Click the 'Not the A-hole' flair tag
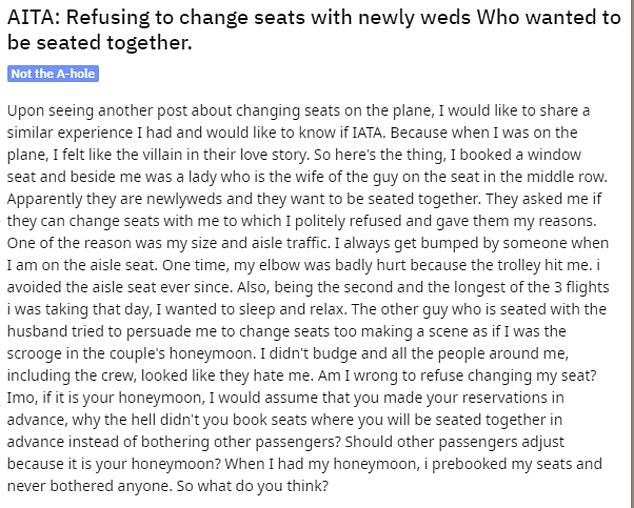Image resolution: width=634 pixels, height=508 pixels. coord(53,75)
